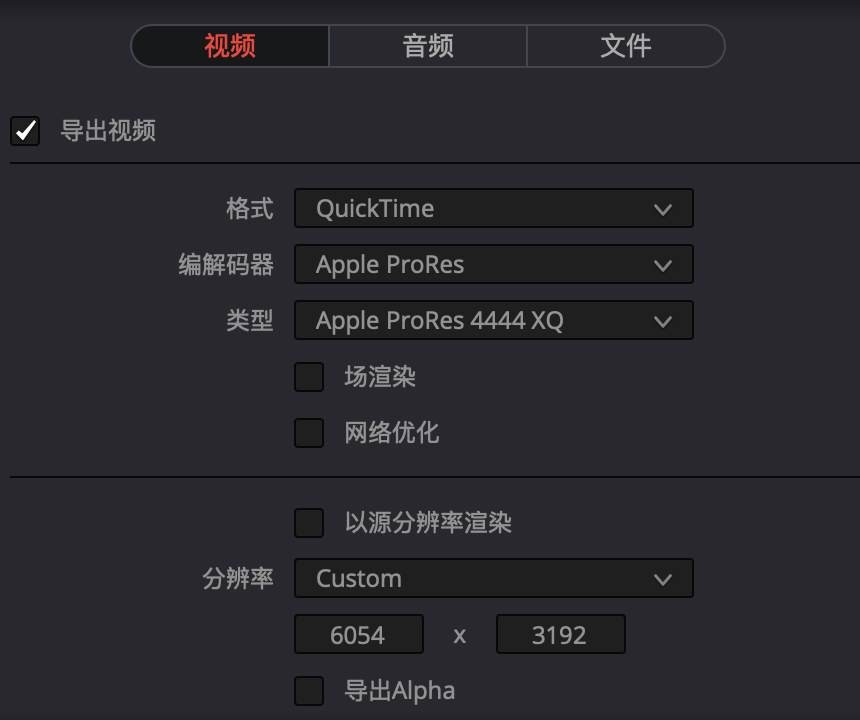Click the 分辨率 label text
The height and width of the screenshot is (720, 860).
click(x=238, y=579)
